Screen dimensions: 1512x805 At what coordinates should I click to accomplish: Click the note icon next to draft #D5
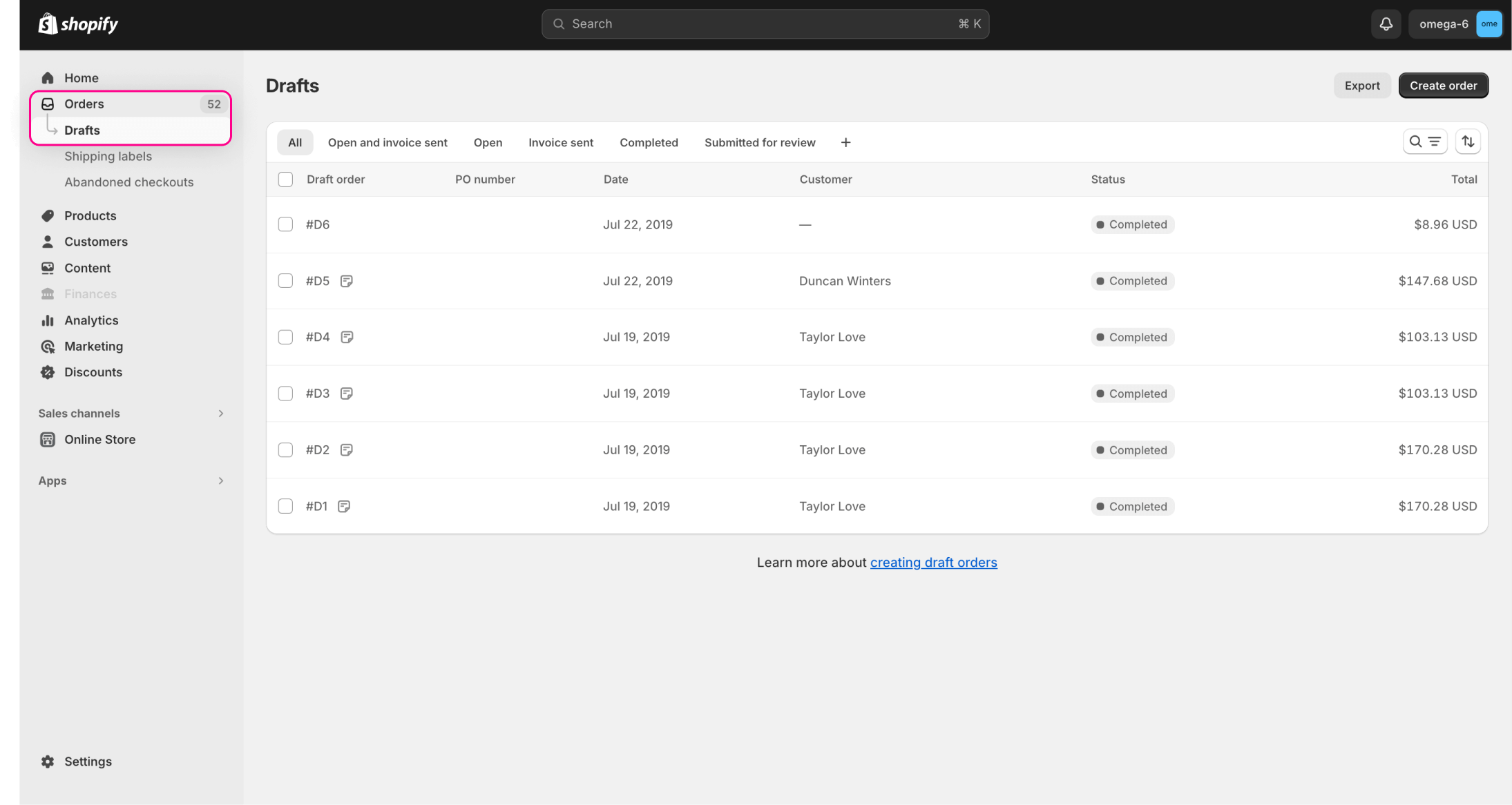pyautogui.click(x=346, y=281)
